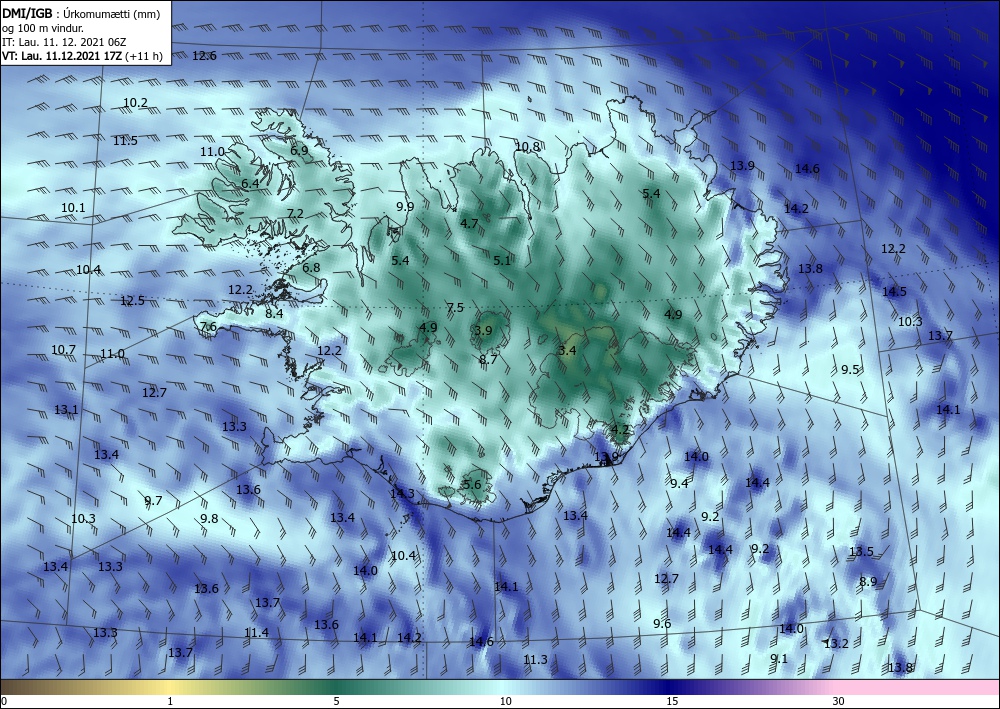Click the 9.9 value in the north bay
Screen dimensions: 1000x709
tap(405, 207)
